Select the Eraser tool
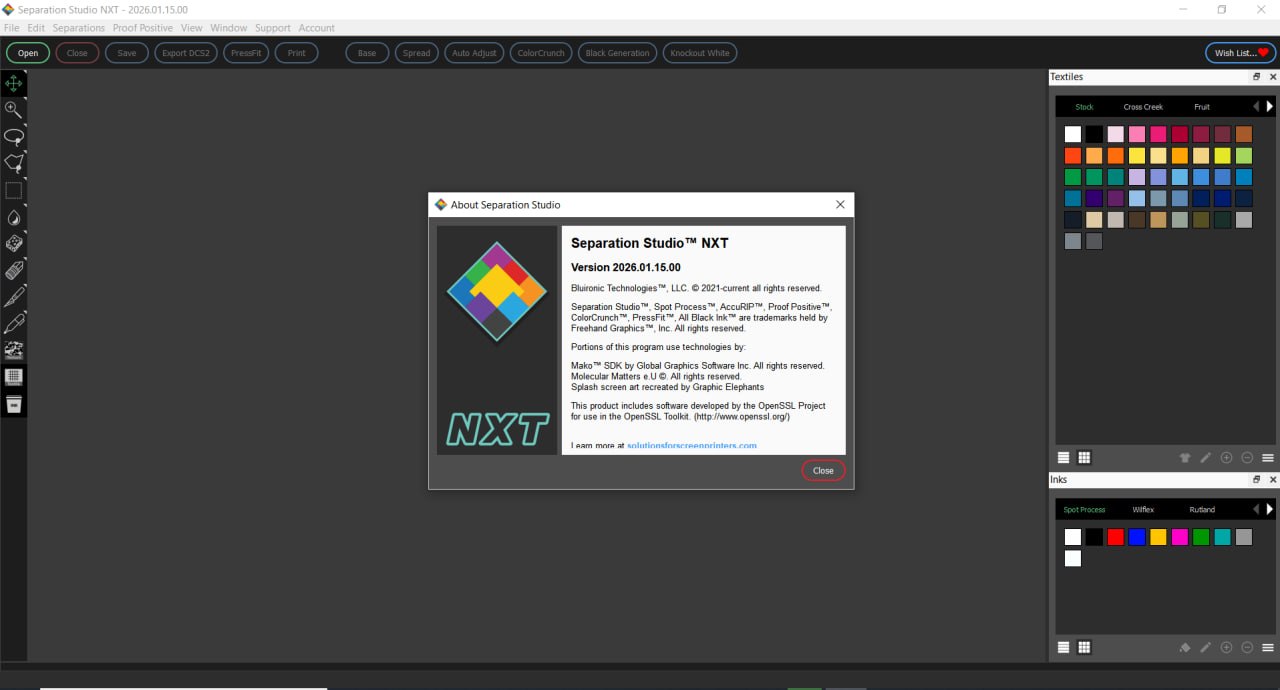The height and width of the screenshot is (690, 1280). click(x=13, y=270)
